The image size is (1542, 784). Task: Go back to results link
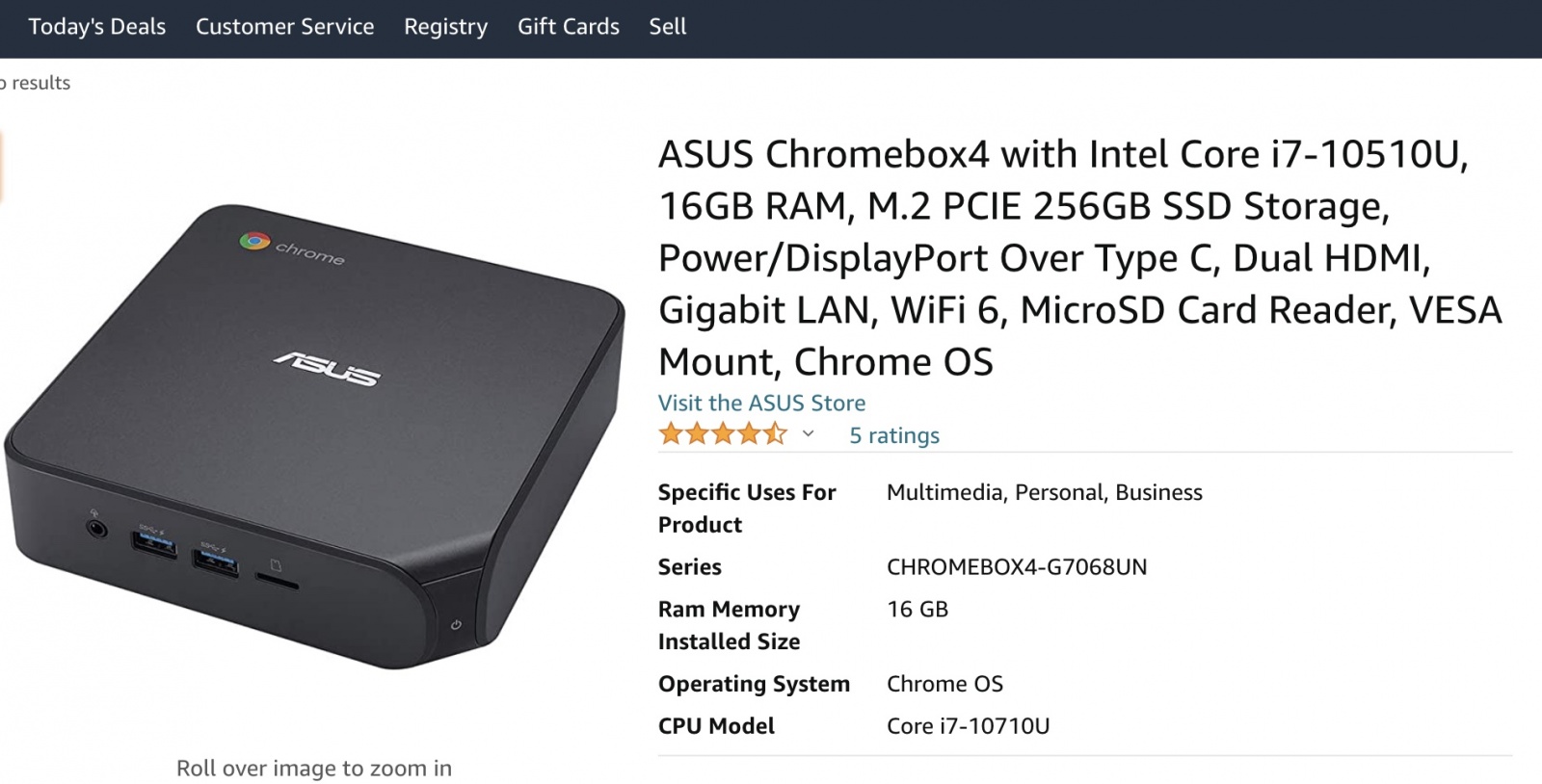click(37, 83)
